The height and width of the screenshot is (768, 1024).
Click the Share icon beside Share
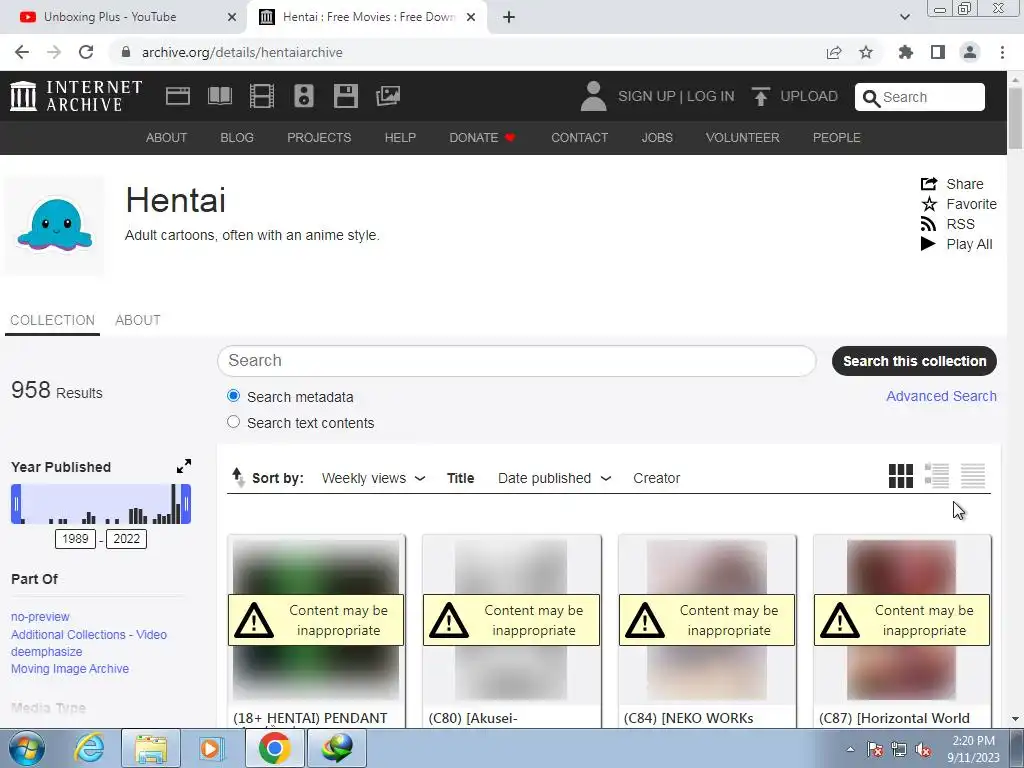pos(929,184)
